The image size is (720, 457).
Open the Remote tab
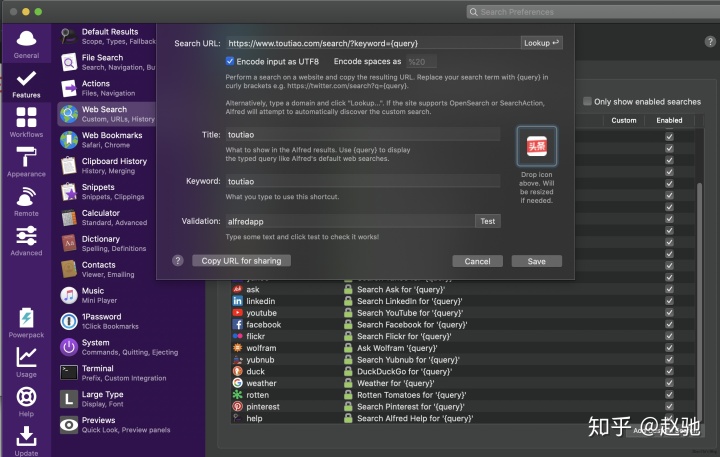click(26, 201)
